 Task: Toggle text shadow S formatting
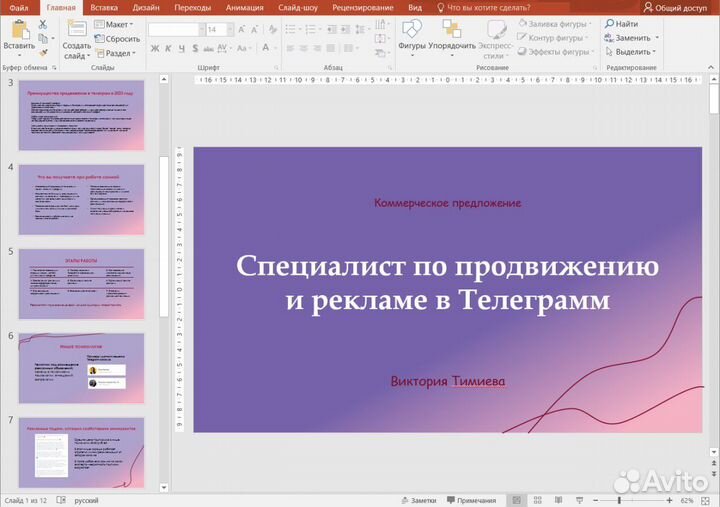pyautogui.click(x=195, y=48)
